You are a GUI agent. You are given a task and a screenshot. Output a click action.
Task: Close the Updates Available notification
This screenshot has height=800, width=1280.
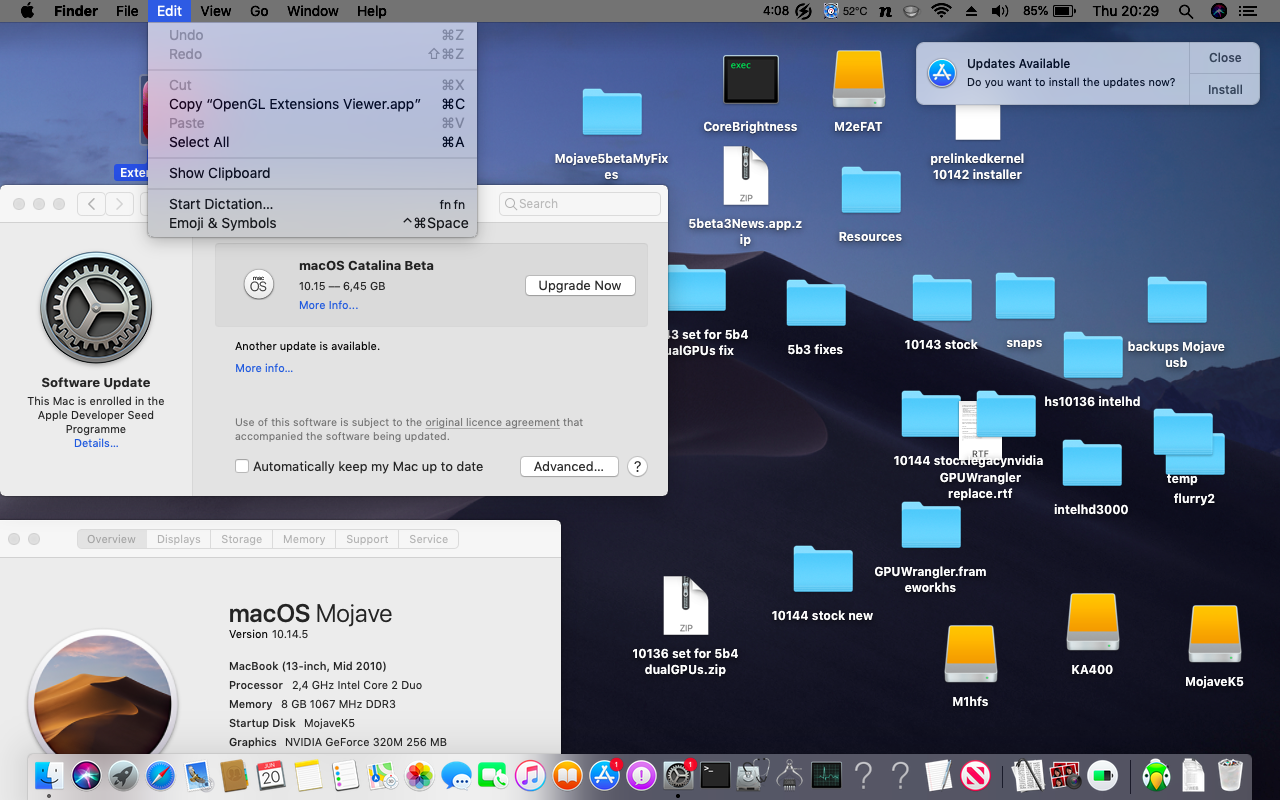pos(1225,58)
